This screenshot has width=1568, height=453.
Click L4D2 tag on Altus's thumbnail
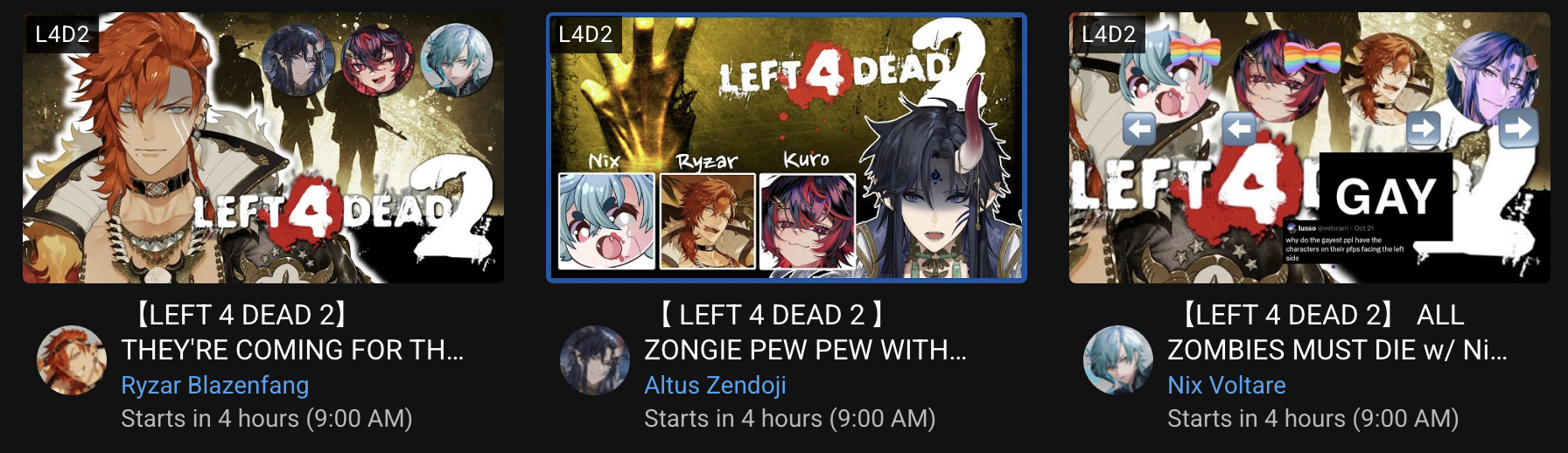point(585,34)
